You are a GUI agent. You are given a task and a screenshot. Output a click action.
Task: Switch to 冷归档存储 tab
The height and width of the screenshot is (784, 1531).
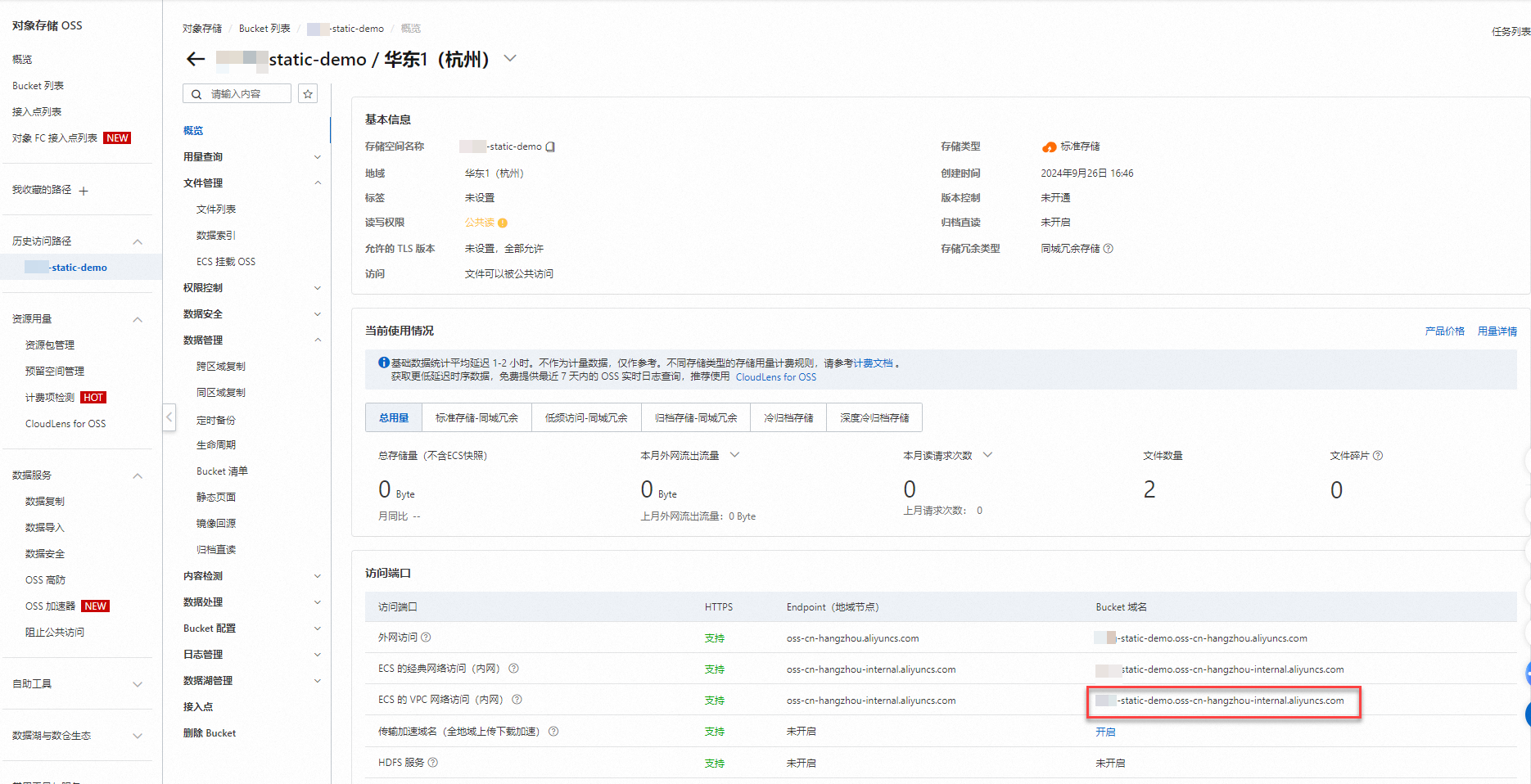tap(788, 417)
